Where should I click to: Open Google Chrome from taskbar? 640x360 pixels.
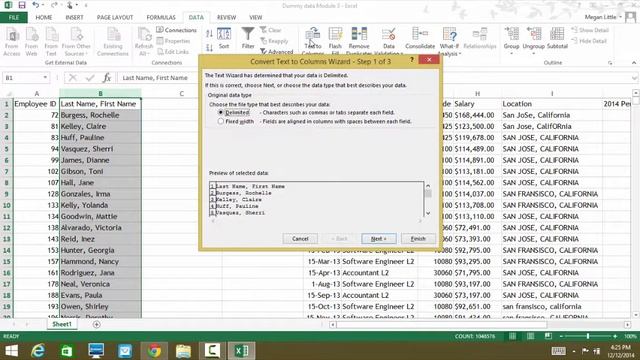(x=154, y=351)
